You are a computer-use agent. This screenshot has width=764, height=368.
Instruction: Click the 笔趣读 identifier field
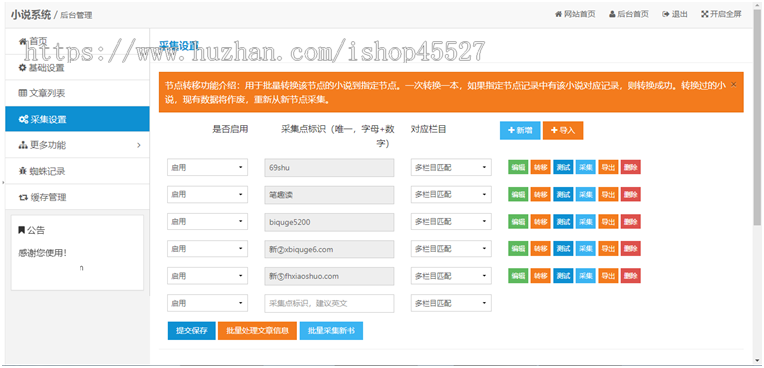pos(329,194)
